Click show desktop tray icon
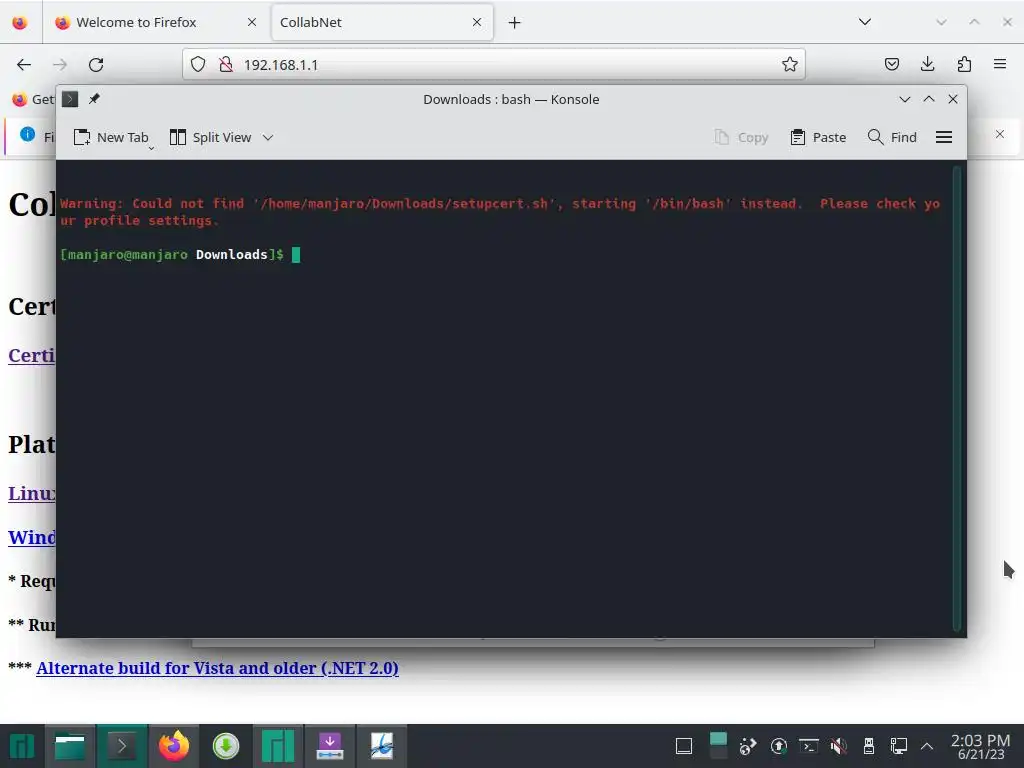The height and width of the screenshot is (768, 1024). [x=684, y=746]
